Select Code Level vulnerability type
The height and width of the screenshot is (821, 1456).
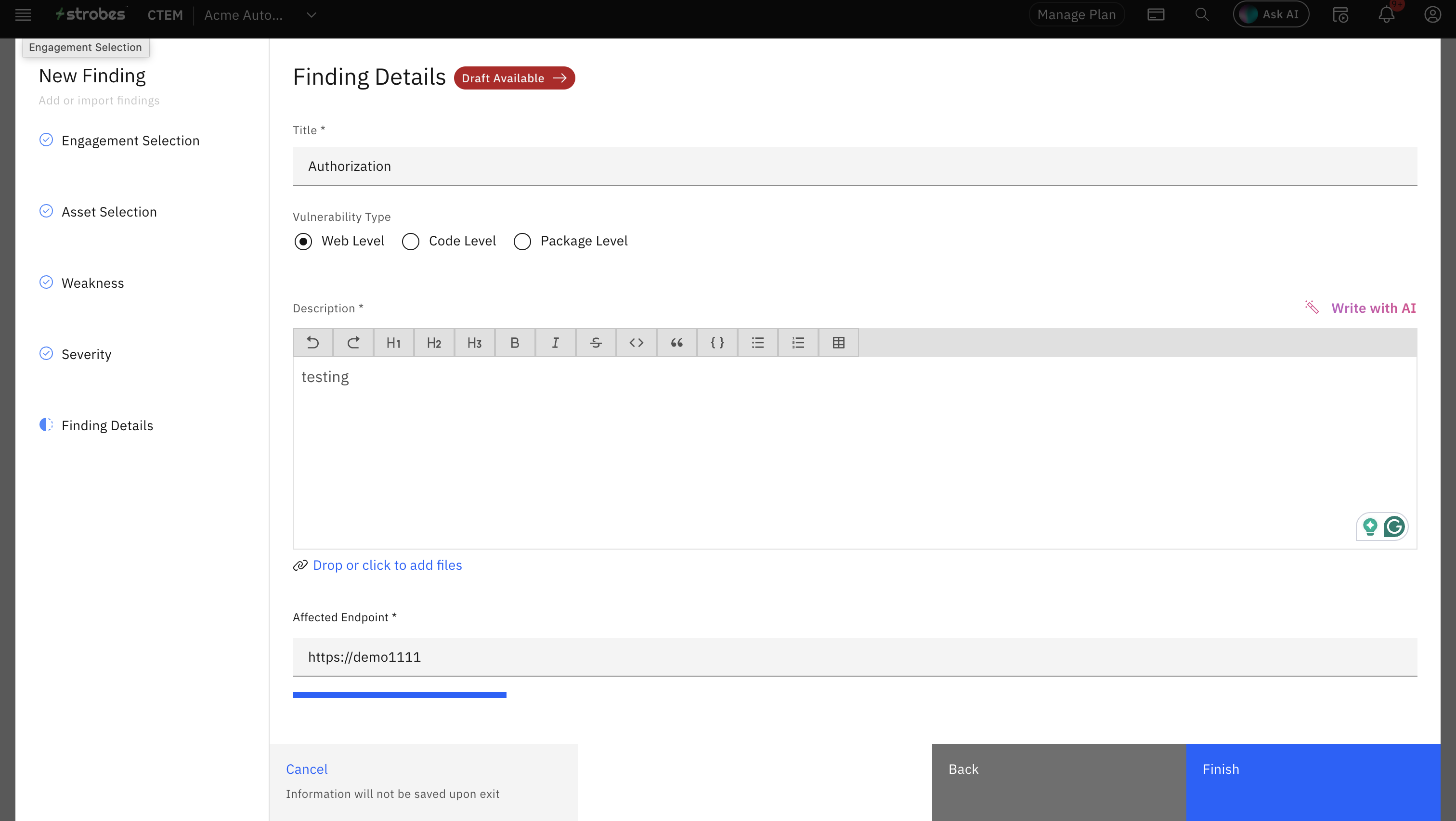(x=411, y=241)
